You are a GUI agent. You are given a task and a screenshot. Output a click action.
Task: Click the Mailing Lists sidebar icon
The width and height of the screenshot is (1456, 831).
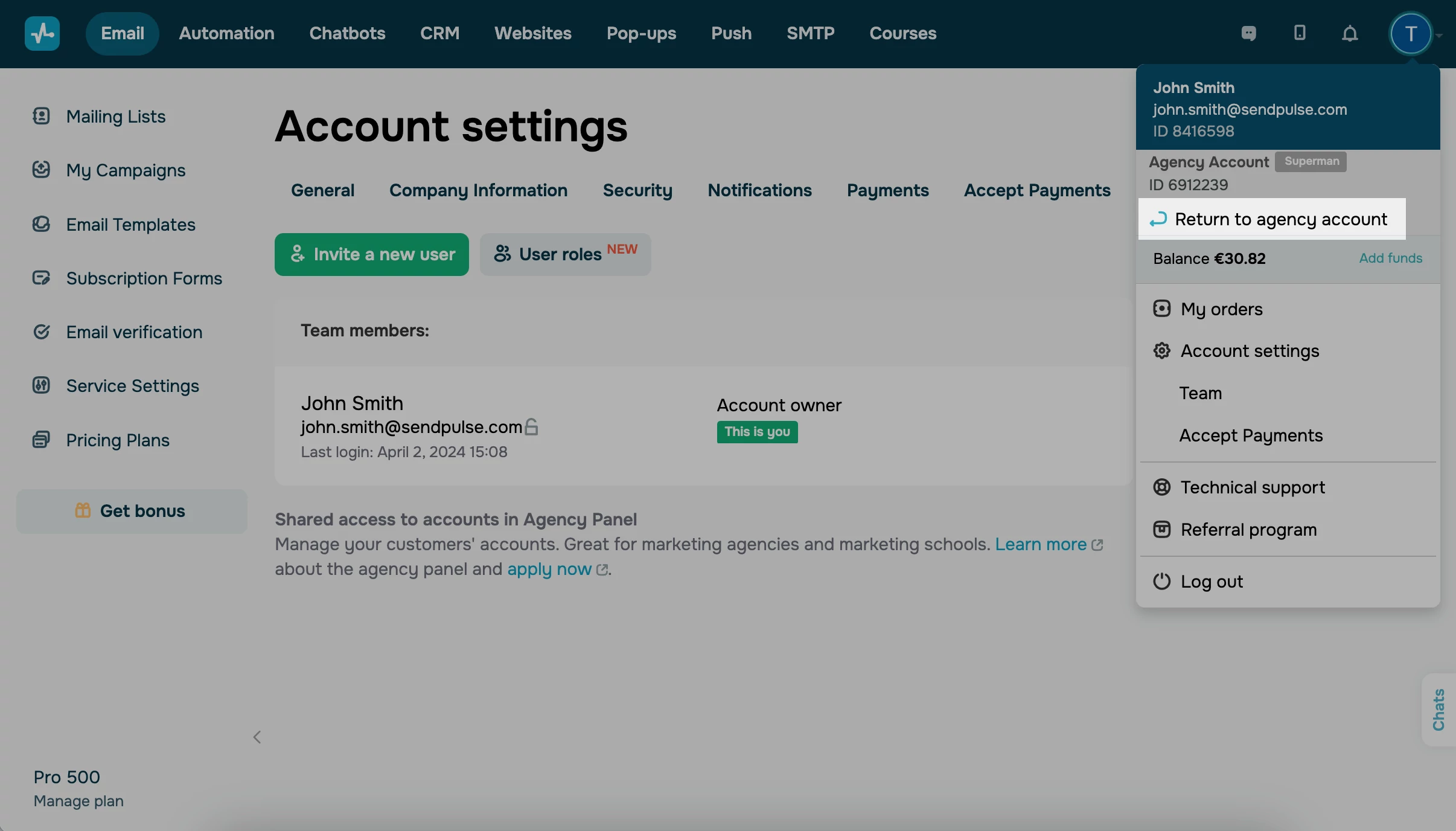41,116
